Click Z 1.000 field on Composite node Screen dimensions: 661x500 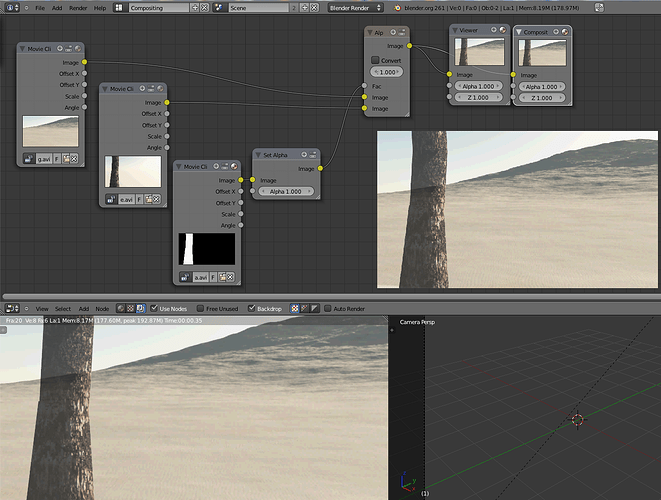point(542,98)
